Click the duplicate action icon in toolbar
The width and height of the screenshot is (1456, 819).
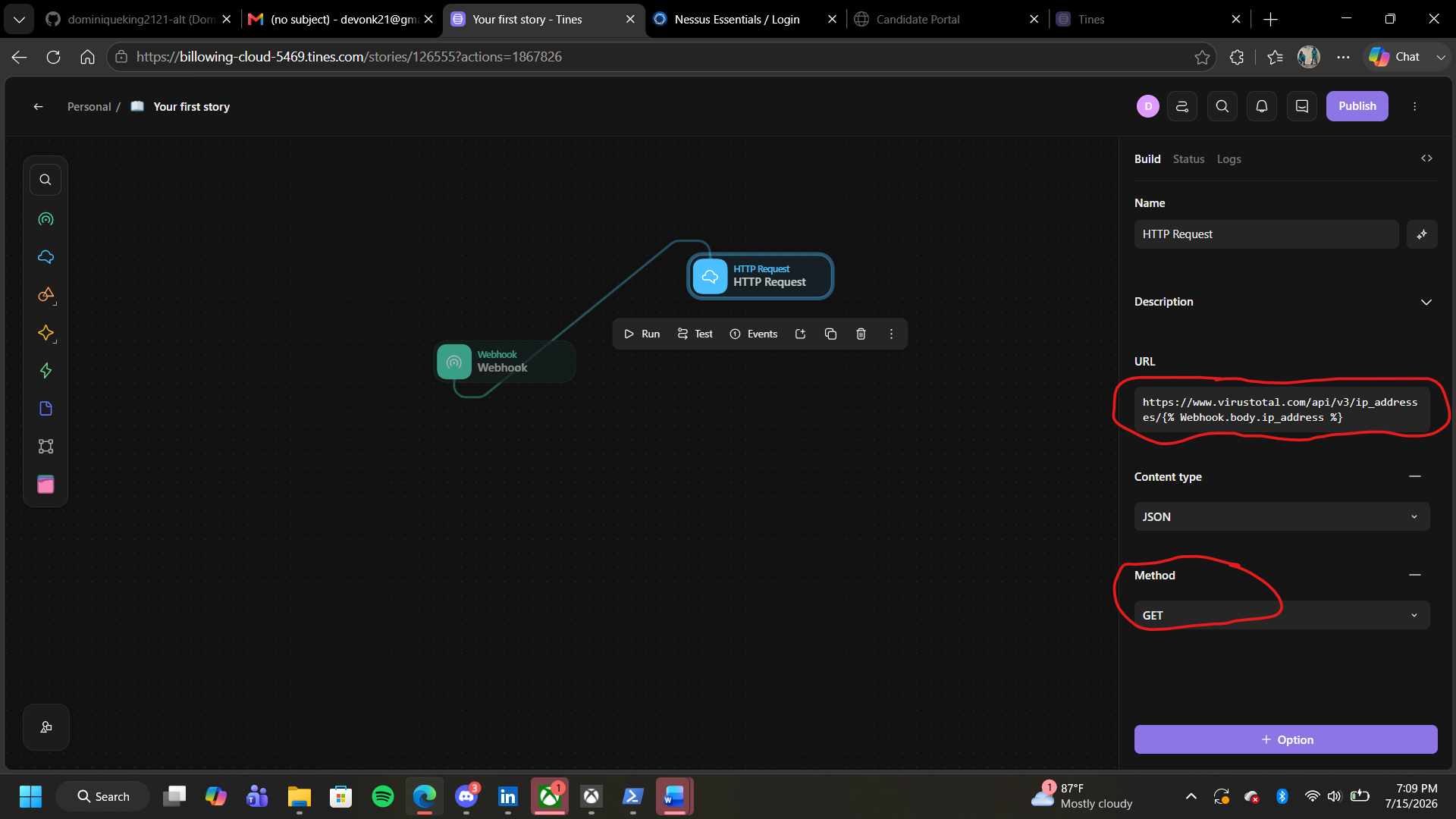pos(830,334)
